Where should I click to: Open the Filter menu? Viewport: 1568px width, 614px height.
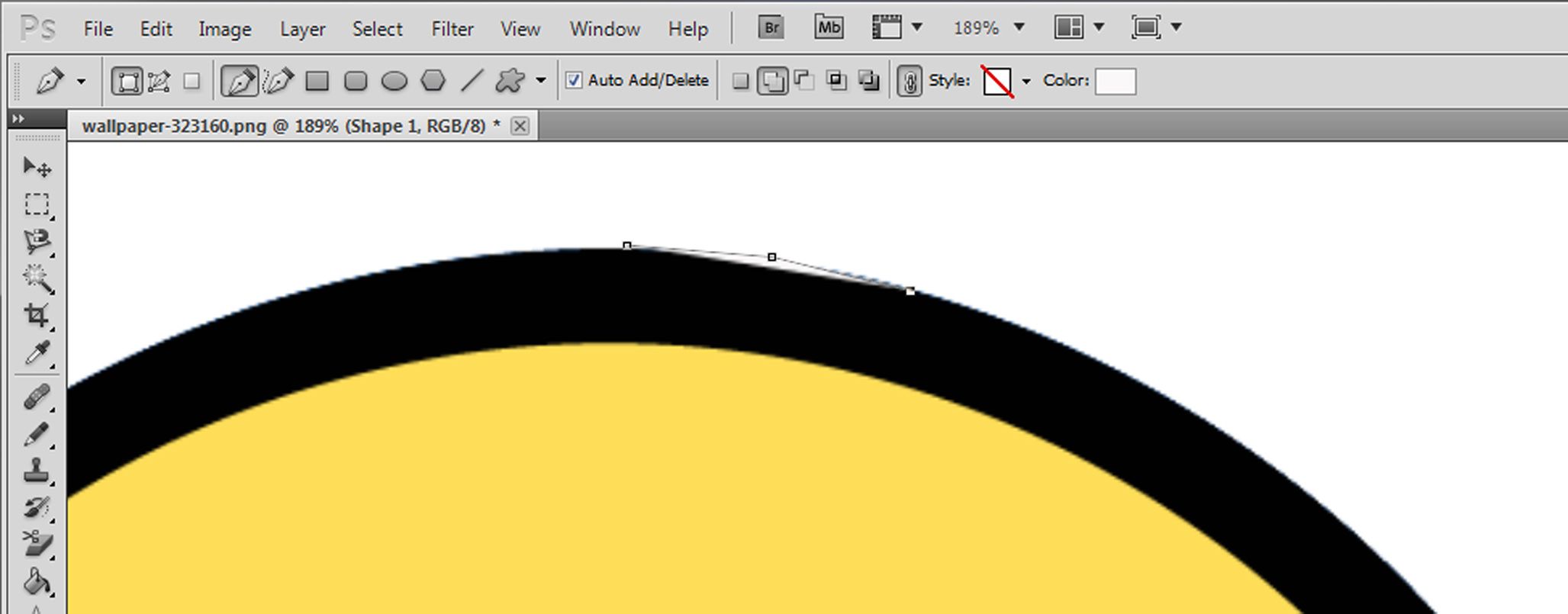click(x=452, y=29)
